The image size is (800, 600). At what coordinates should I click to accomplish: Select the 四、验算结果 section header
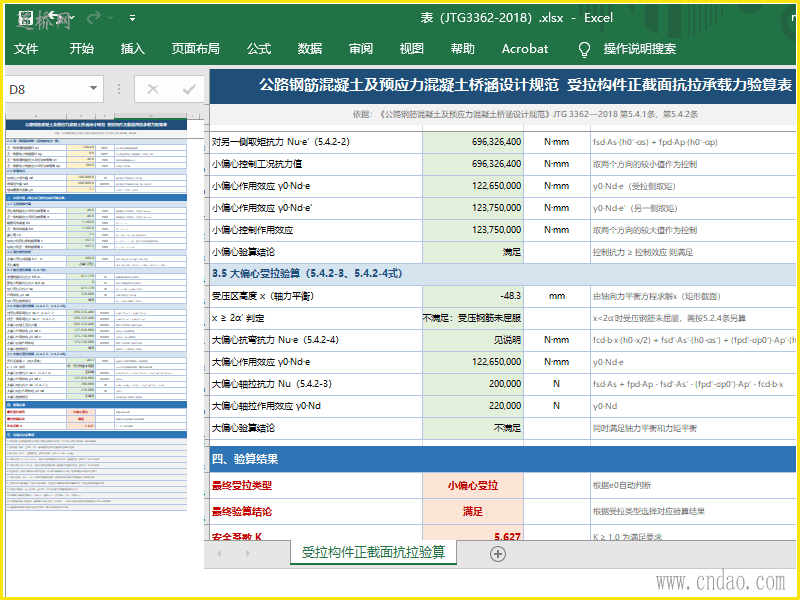[503, 459]
